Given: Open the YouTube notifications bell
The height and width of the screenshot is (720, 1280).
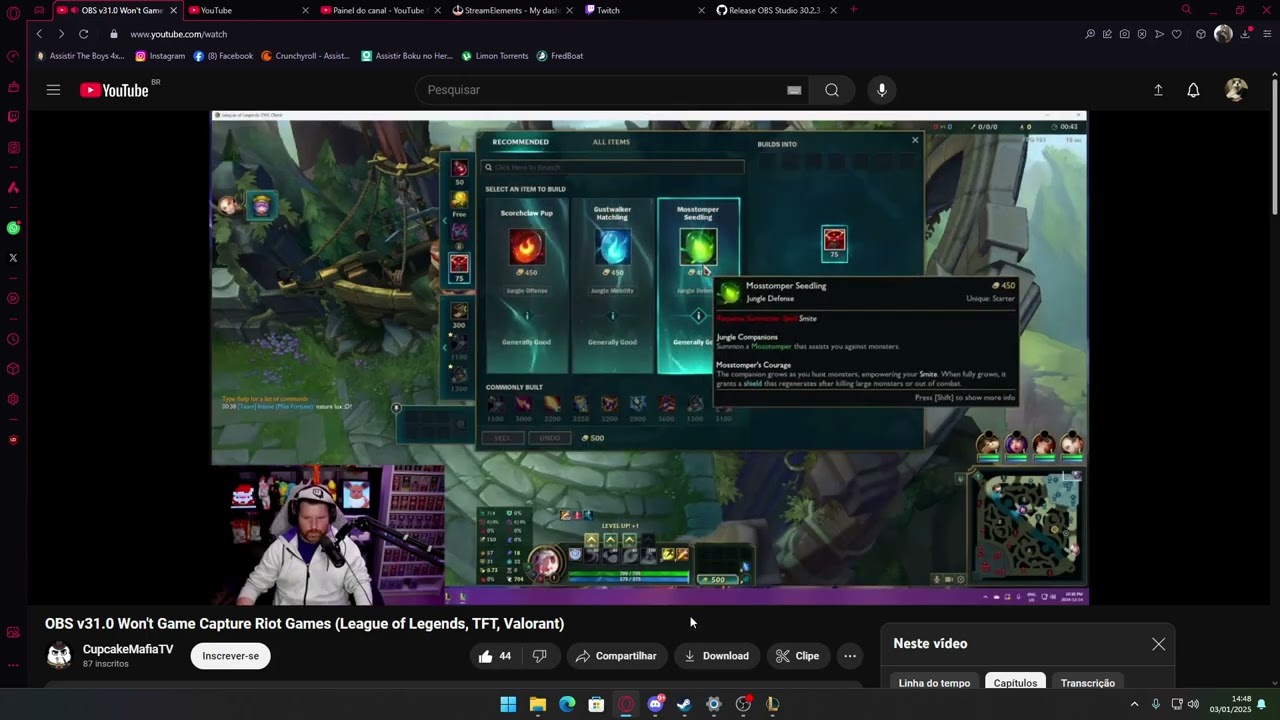Looking at the screenshot, I should pyautogui.click(x=1193, y=90).
